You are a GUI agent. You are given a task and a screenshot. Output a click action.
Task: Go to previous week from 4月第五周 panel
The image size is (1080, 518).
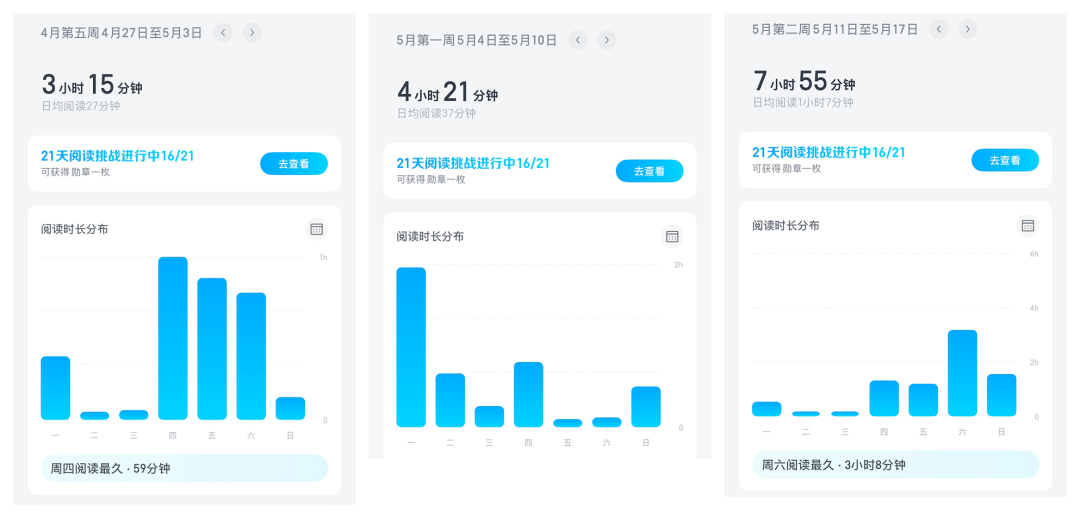coord(222,32)
